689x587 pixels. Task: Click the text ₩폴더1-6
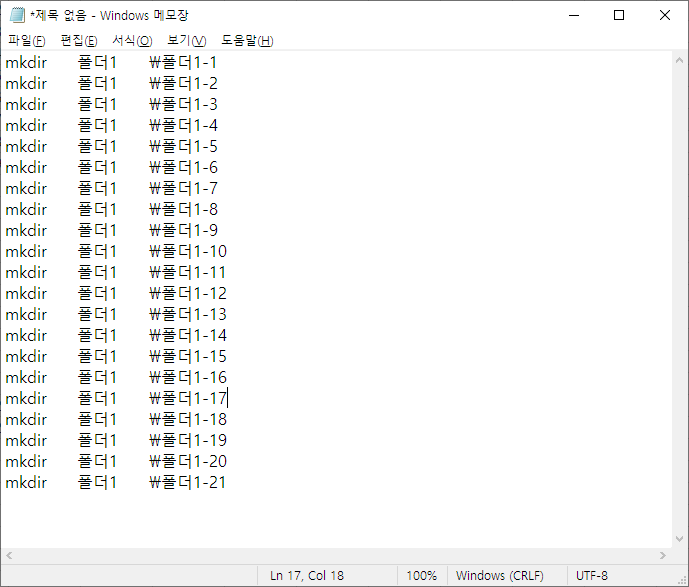[183, 167]
